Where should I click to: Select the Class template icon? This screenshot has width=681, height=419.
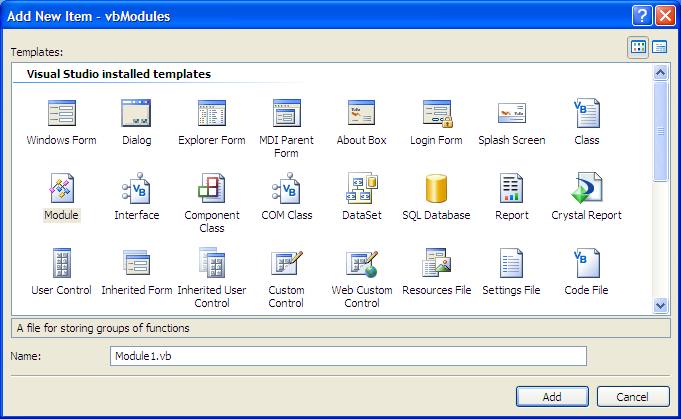(586, 114)
